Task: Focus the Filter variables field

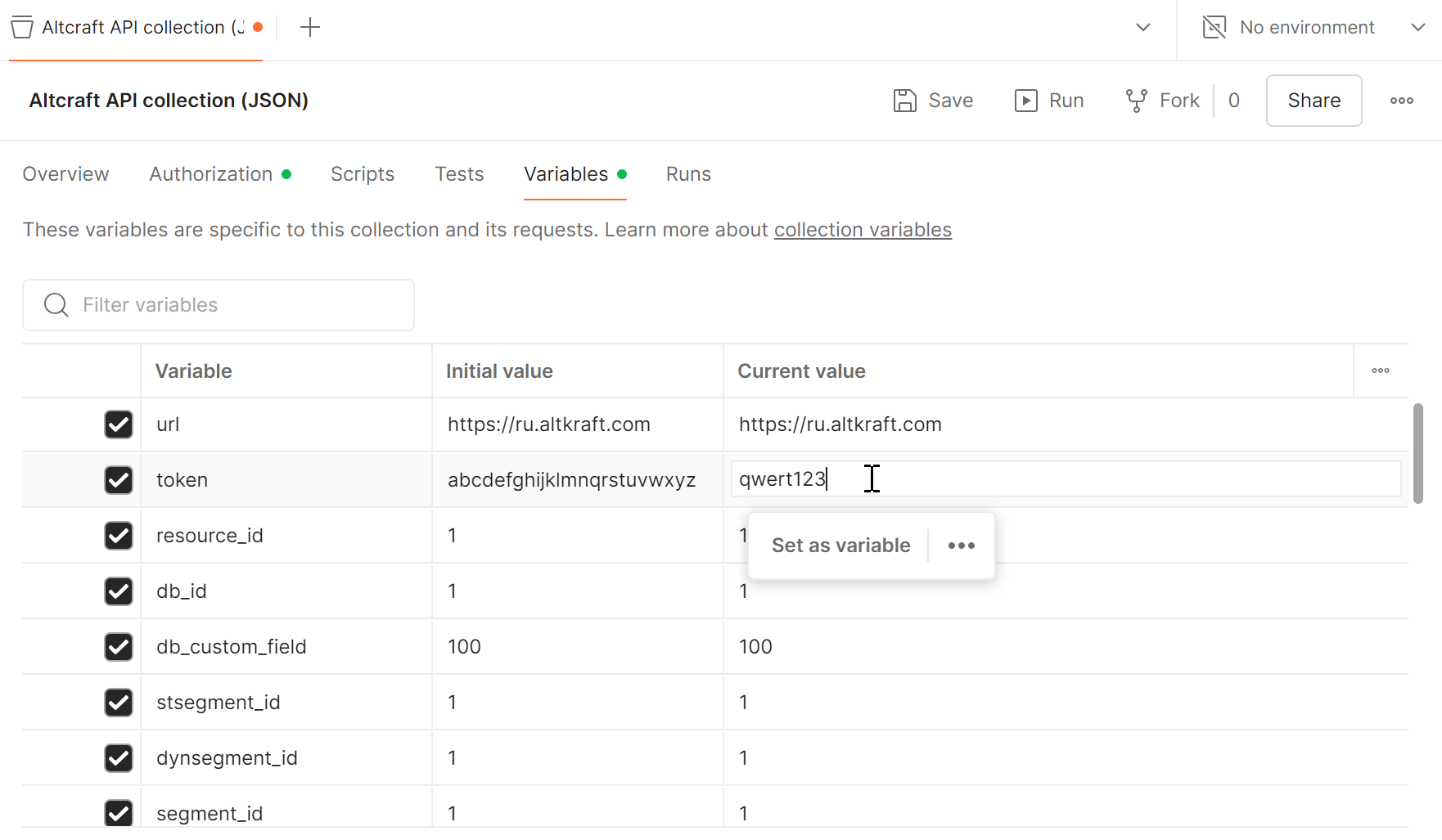Action: pos(219,305)
